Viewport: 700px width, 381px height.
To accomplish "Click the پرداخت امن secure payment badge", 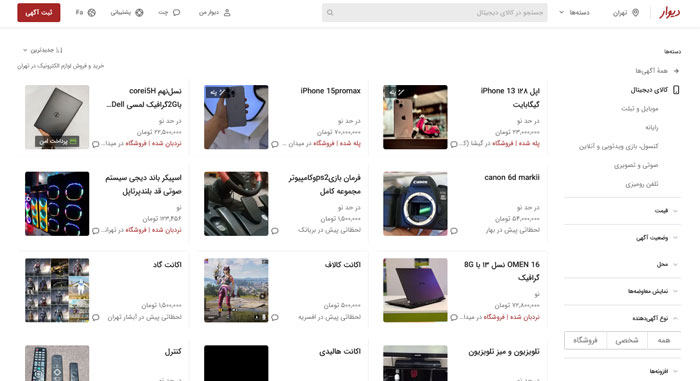I will [x=57, y=142].
